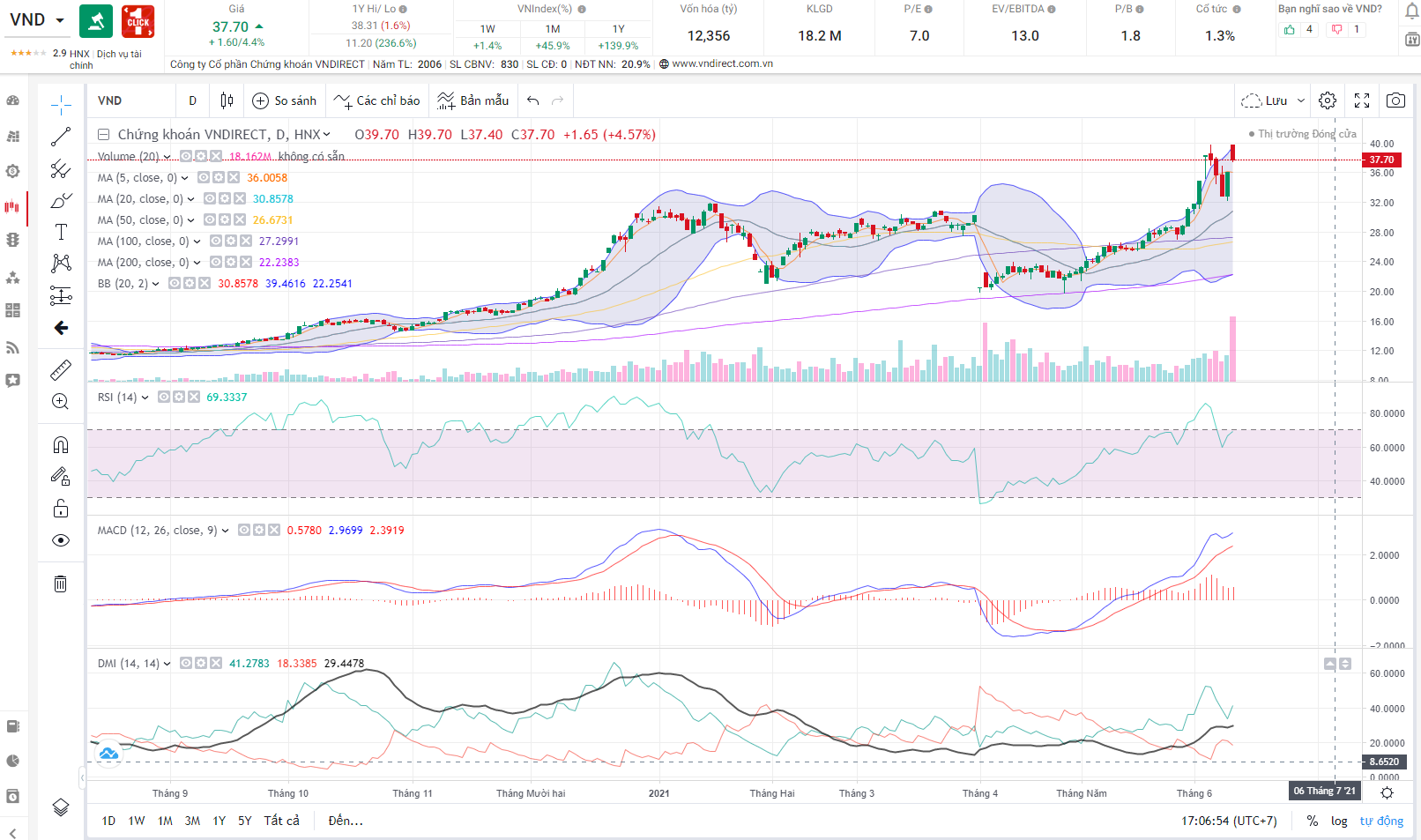Image resolution: width=1421 pixels, height=840 pixels.
Task: Select the brush drawing tool
Action: (61, 200)
